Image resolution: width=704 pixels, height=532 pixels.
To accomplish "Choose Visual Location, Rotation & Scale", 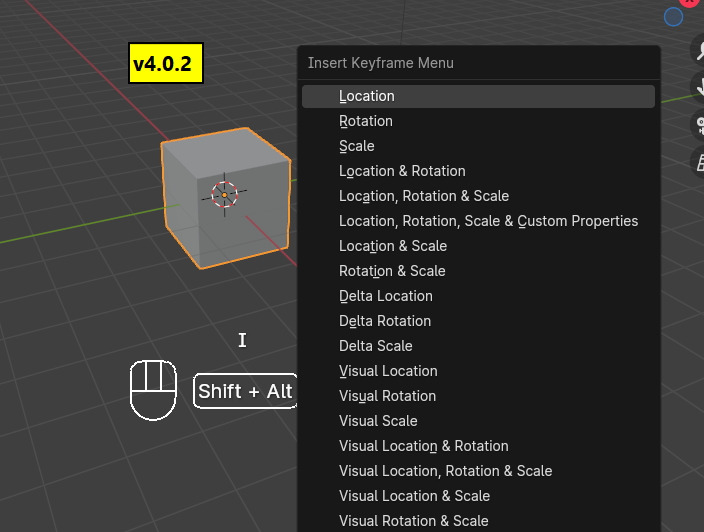I will coord(478,471).
